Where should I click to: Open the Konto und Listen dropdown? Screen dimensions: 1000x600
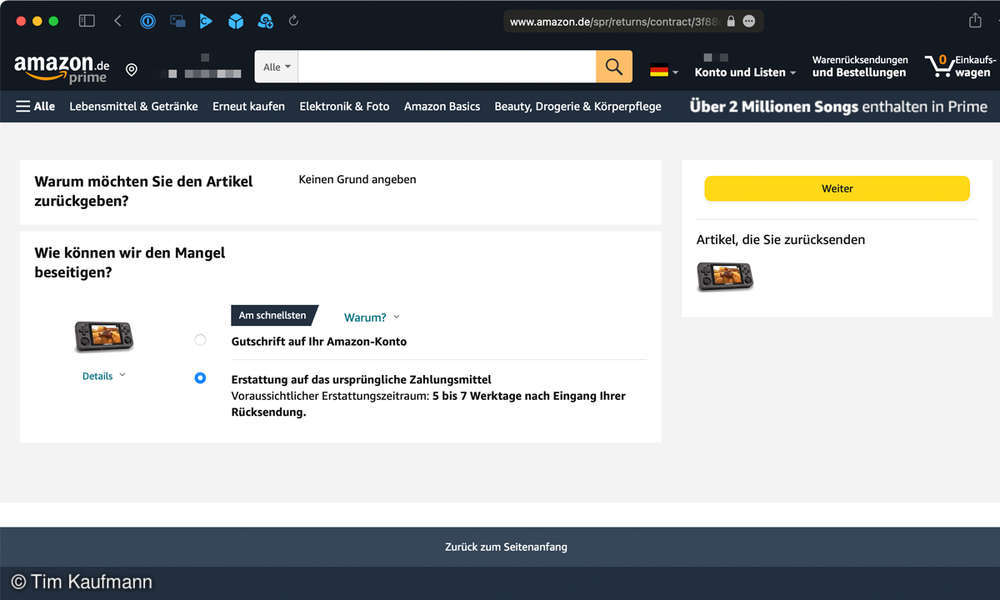coord(741,72)
